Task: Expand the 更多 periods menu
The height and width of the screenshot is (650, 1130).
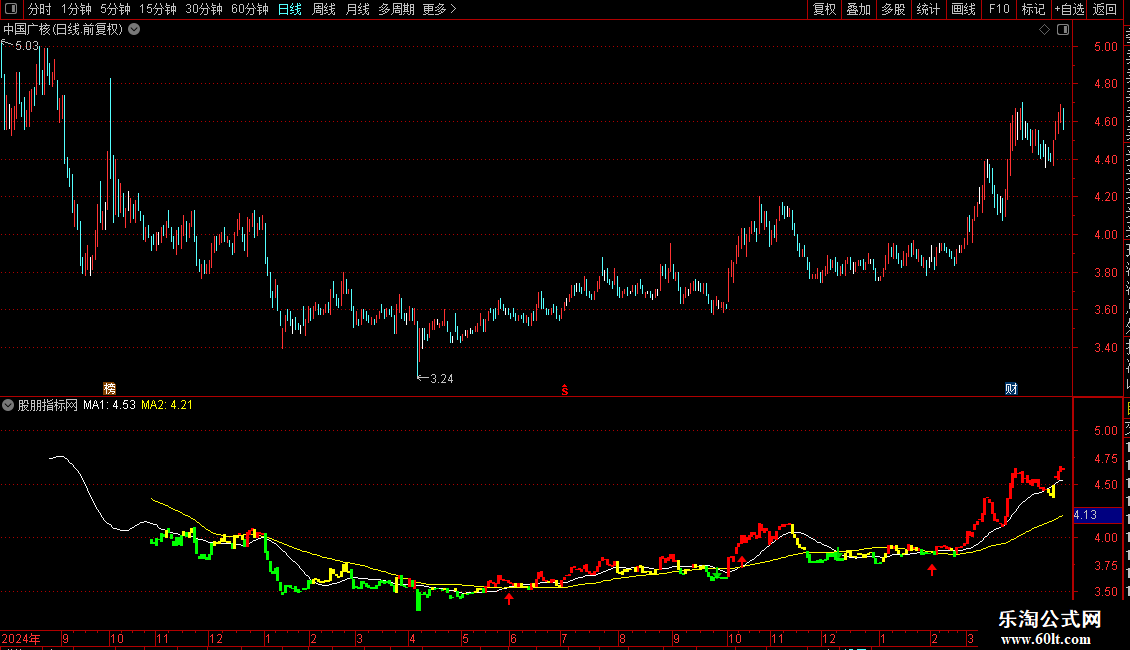Action: coord(440,9)
